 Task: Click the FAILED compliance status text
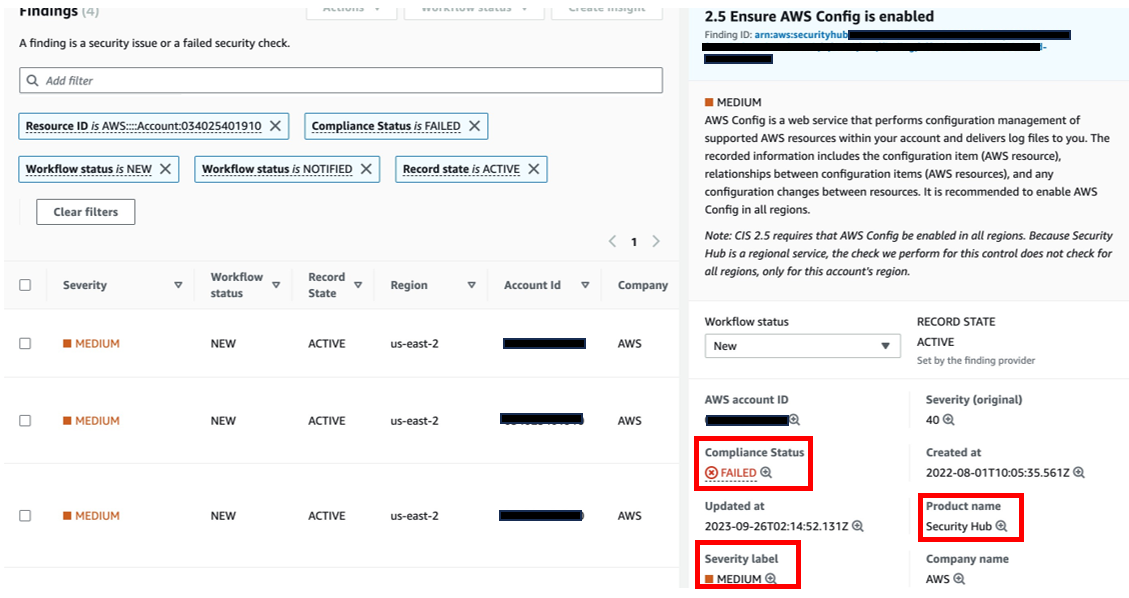pyautogui.click(x=738, y=473)
